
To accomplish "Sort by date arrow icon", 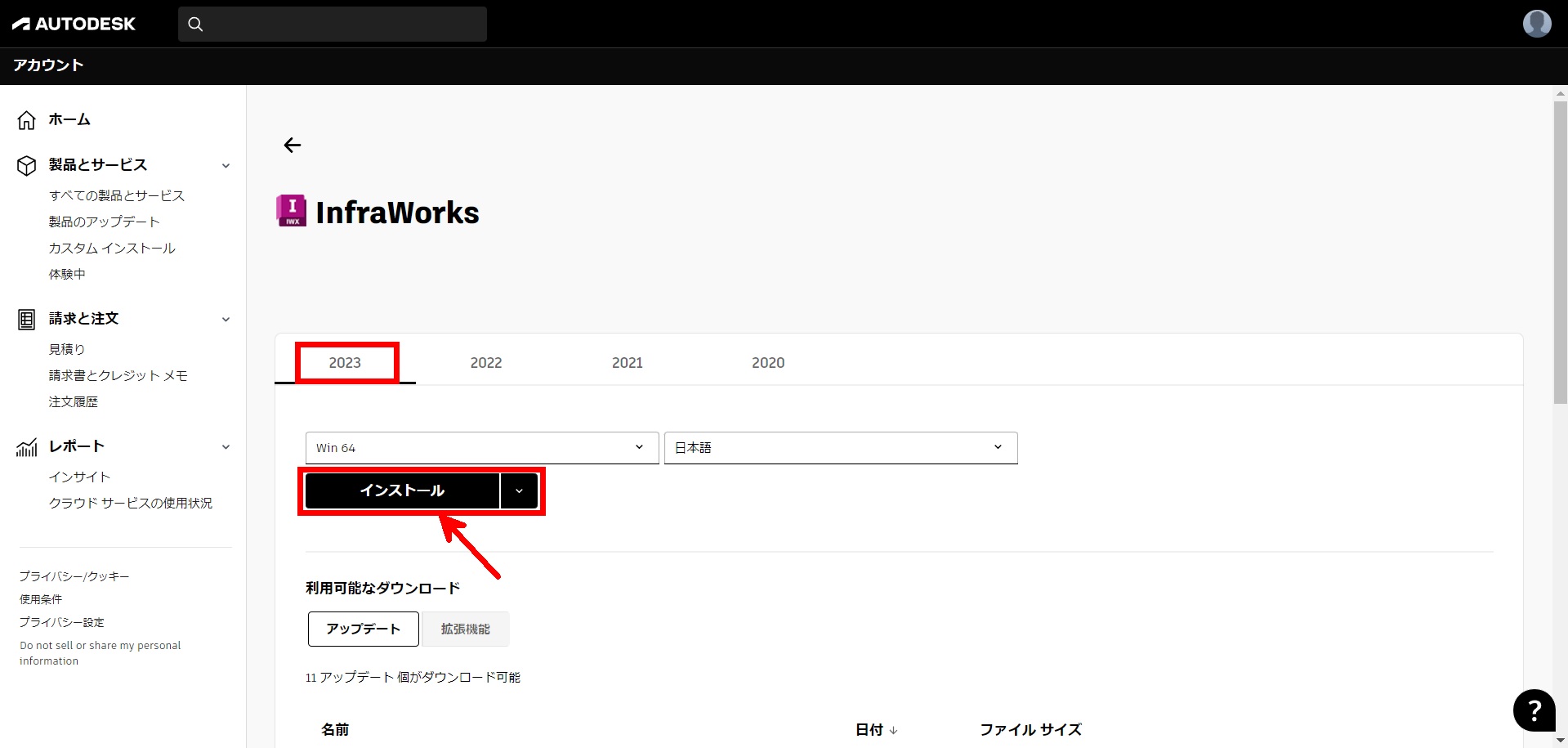I will [x=893, y=730].
